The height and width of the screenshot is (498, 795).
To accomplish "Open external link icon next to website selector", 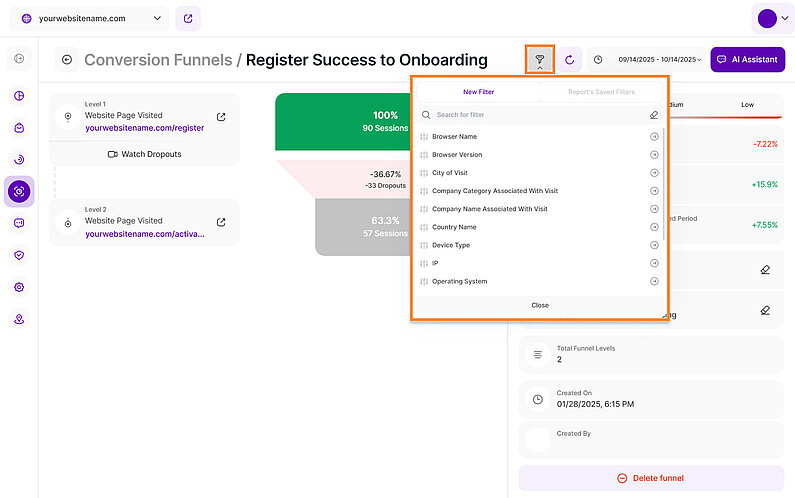I will [187, 18].
